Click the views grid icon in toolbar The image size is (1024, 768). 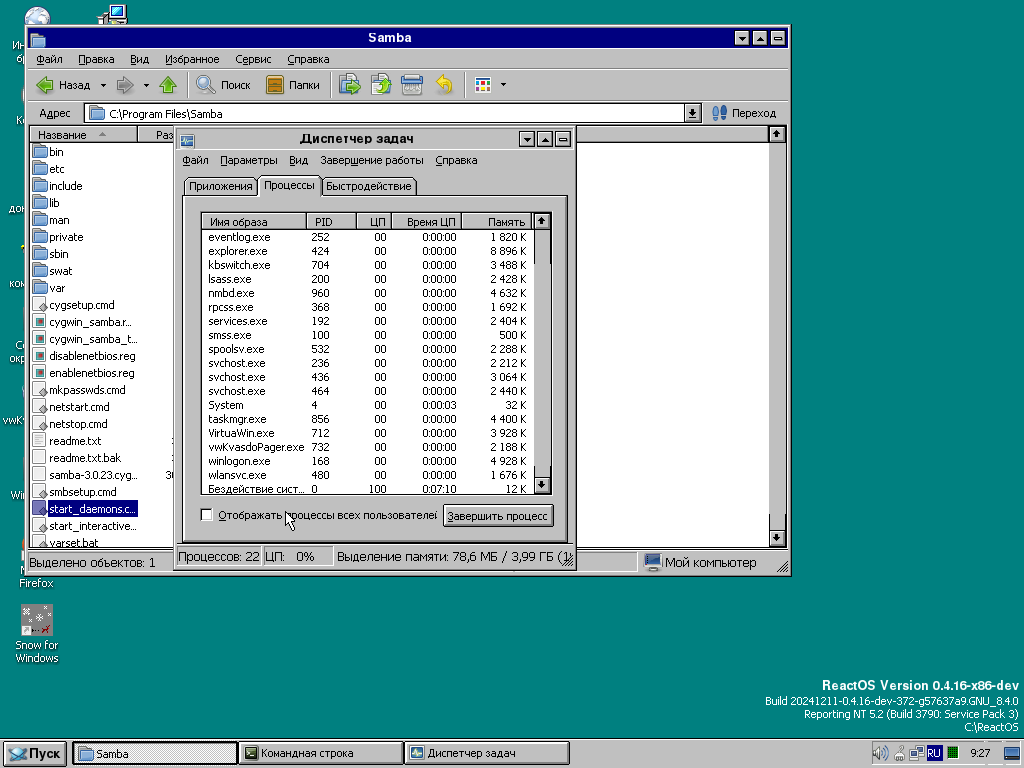pos(483,85)
